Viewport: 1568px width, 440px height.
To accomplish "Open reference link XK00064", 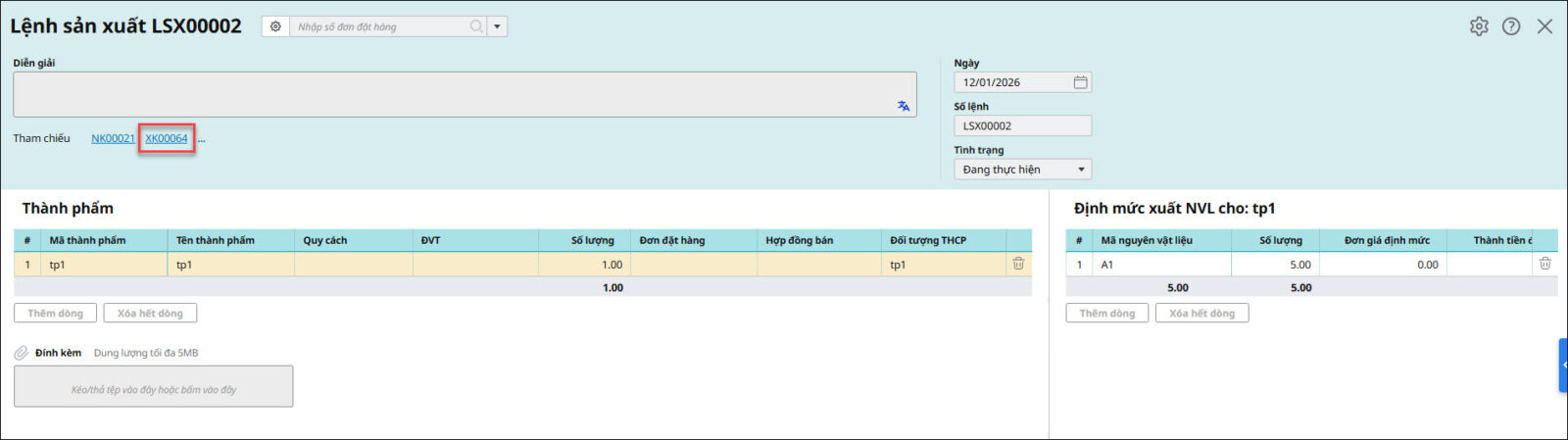I will coord(167,139).
